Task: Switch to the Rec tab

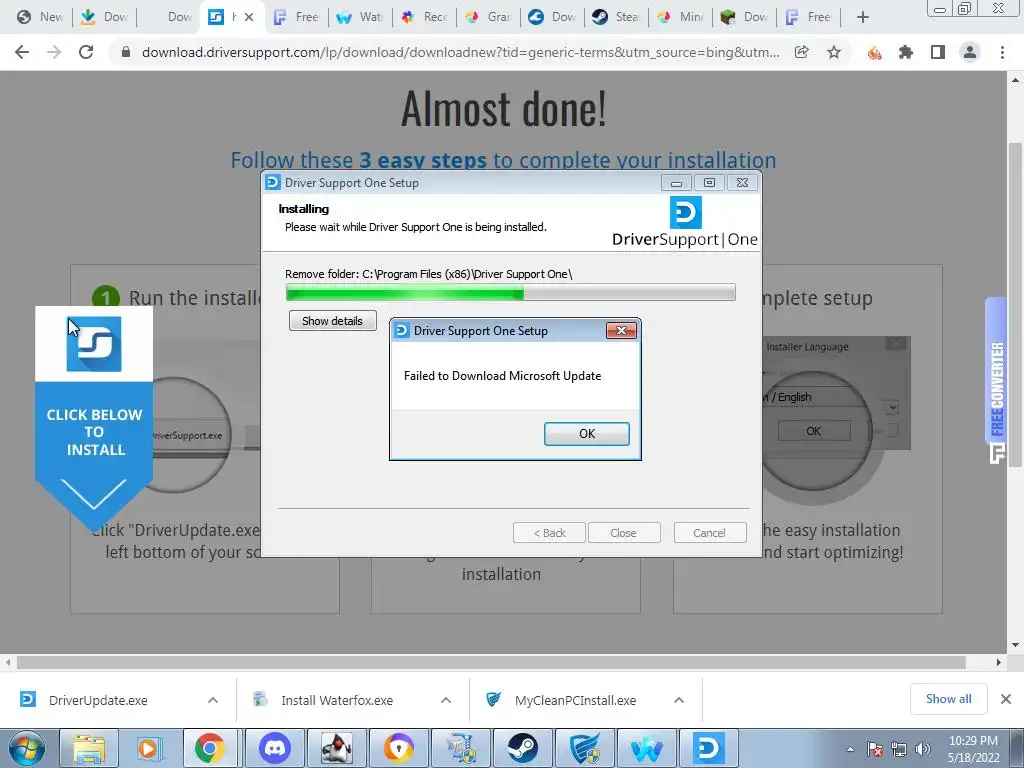Action: [424, 17]
